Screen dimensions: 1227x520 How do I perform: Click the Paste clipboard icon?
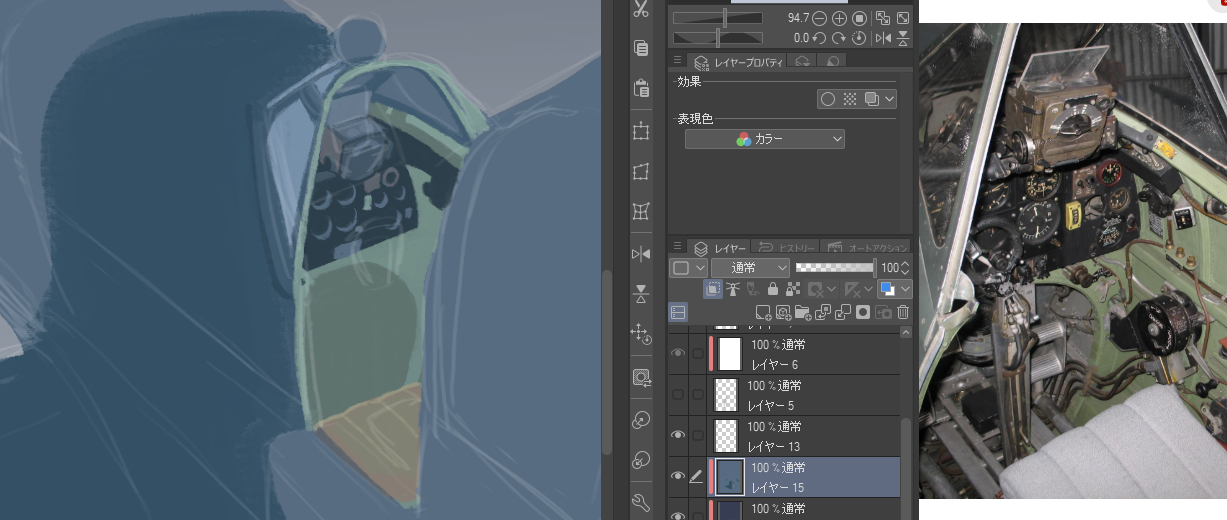641,88
